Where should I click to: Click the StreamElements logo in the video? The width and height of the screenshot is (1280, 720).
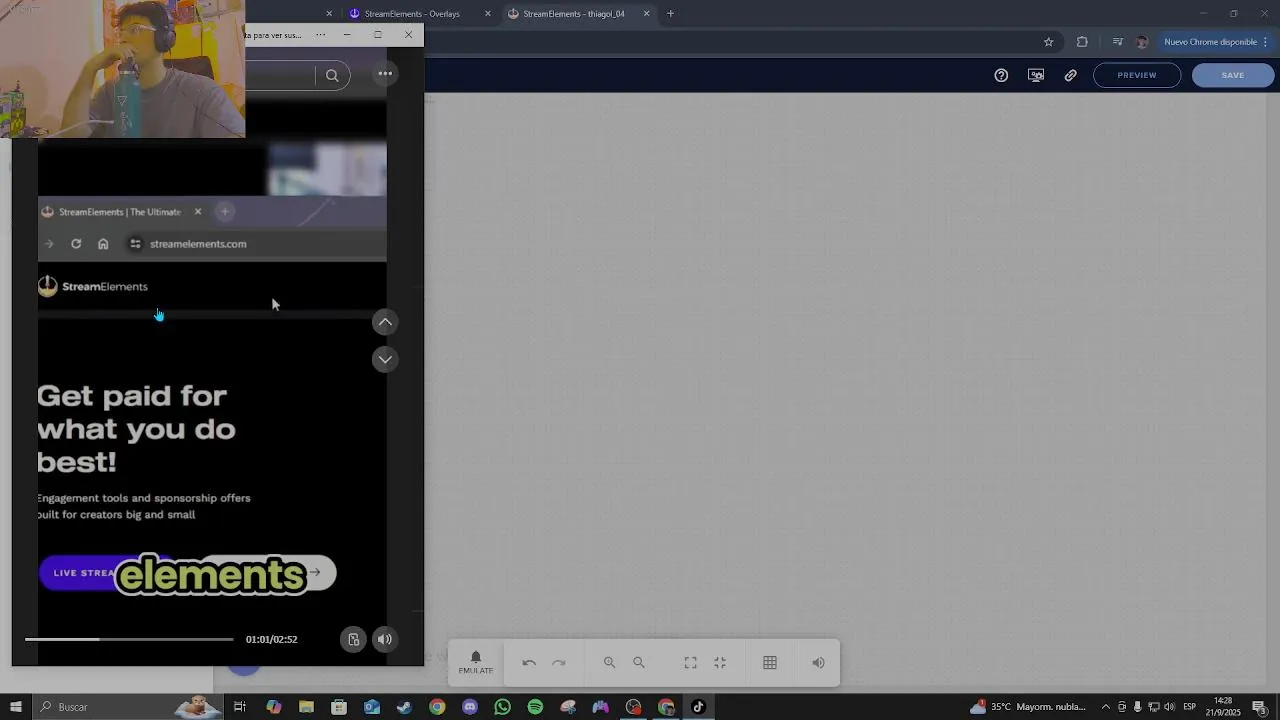[93, 287]
